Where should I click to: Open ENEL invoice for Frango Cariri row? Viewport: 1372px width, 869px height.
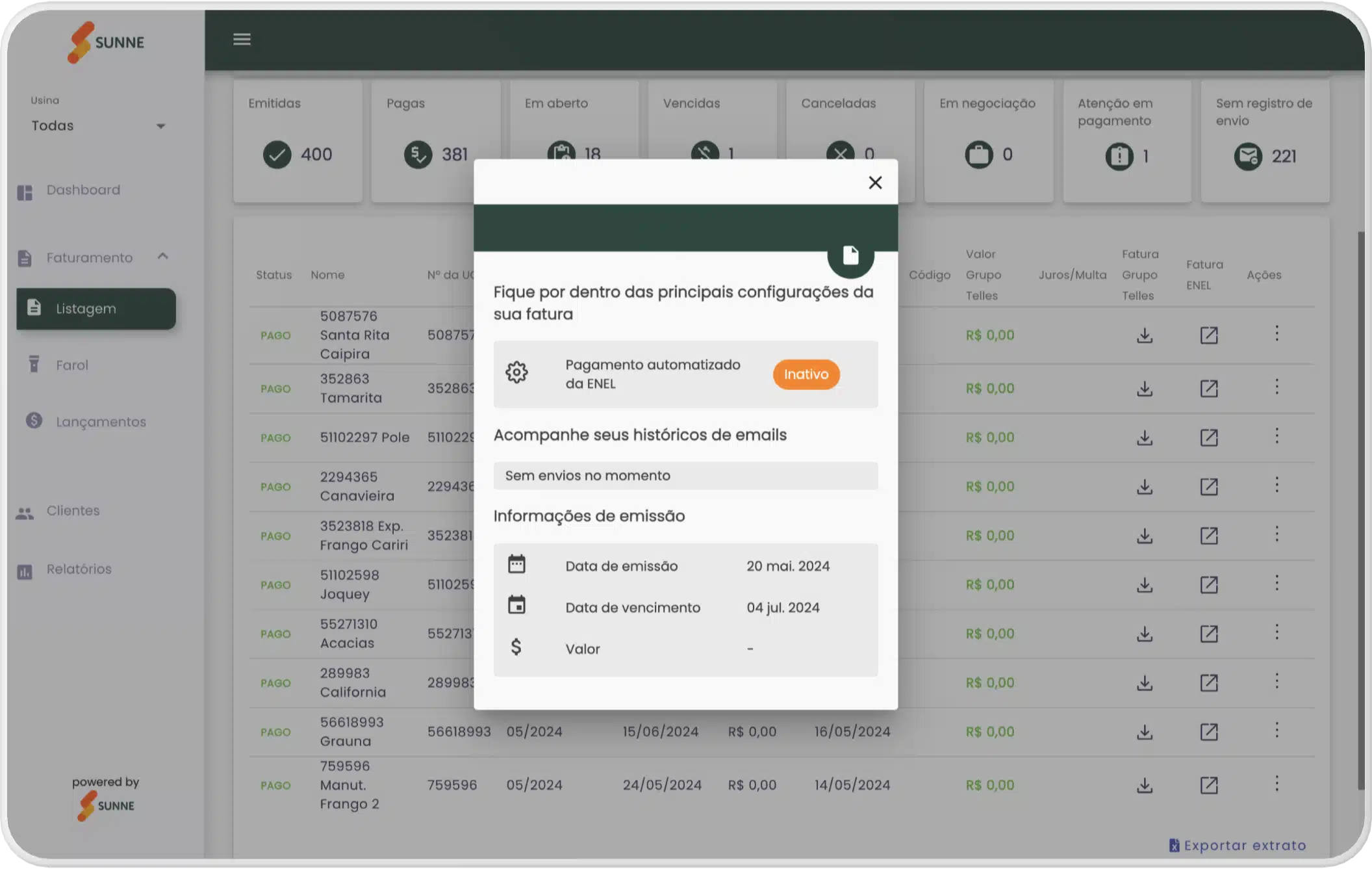(1209, 536)
